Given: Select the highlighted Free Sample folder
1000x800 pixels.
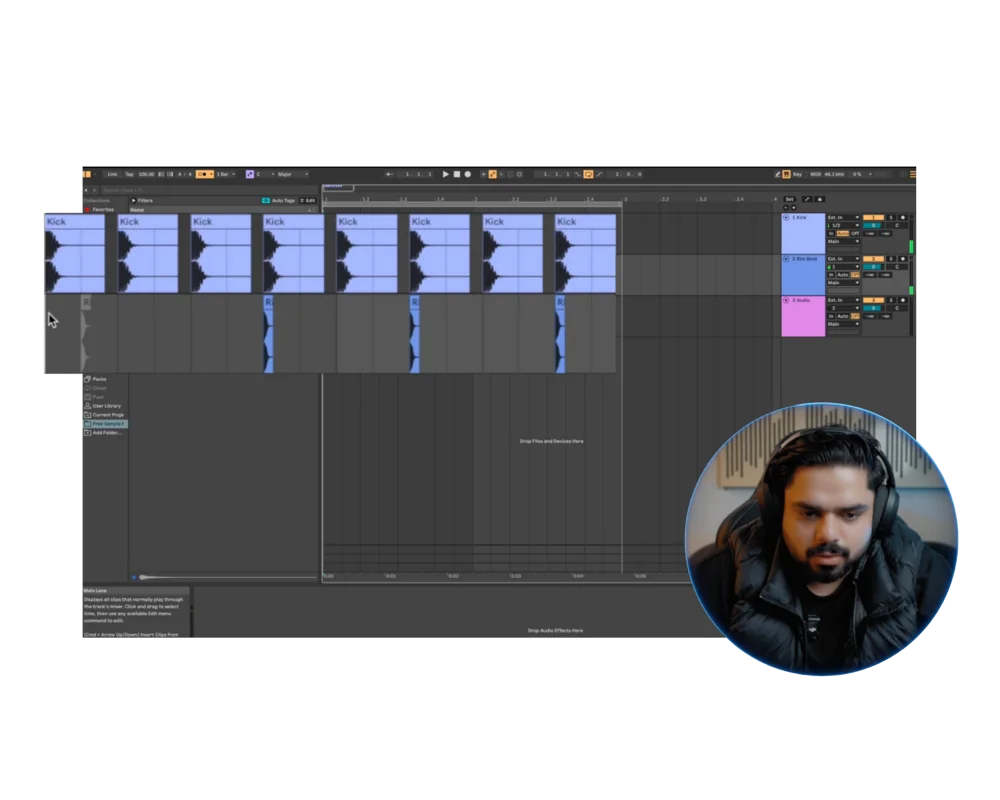Looking at the screenshot, I should pos(105,424).
